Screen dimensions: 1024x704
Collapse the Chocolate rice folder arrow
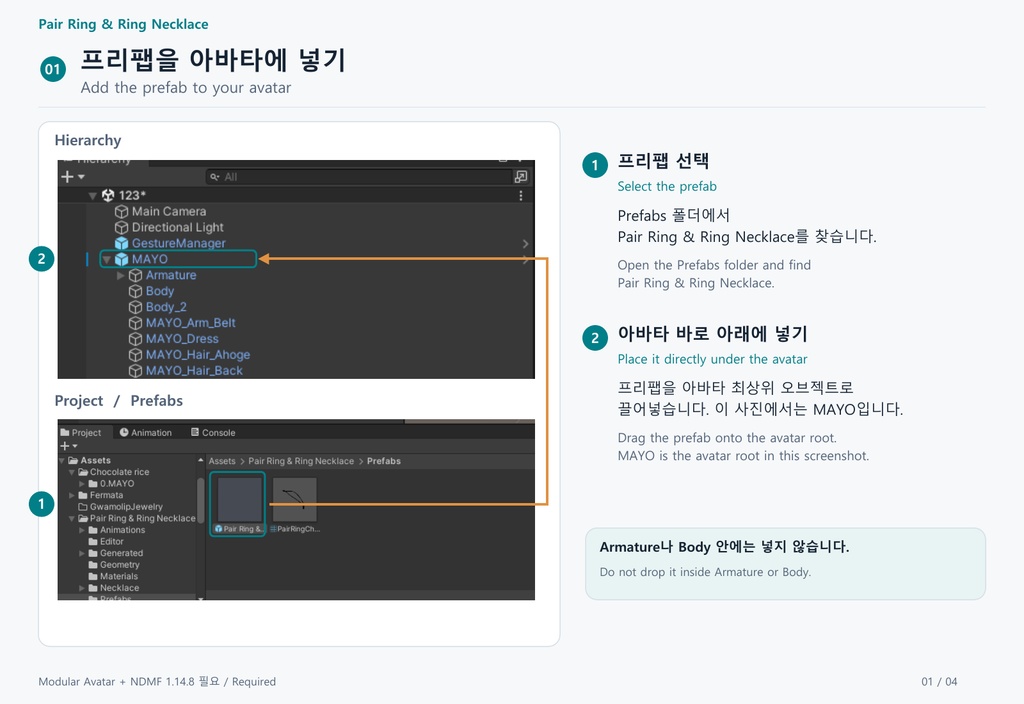(x=72, y=472)
